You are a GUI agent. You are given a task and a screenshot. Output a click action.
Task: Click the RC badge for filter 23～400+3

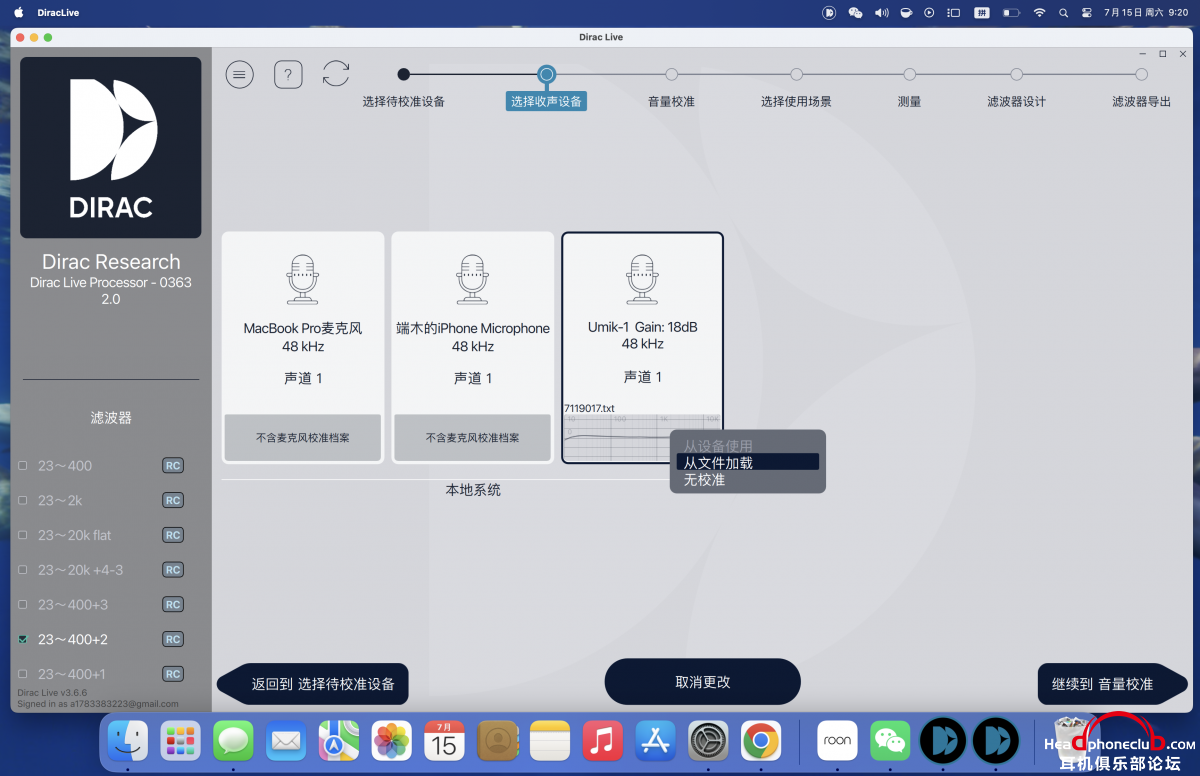coord(173,605)
